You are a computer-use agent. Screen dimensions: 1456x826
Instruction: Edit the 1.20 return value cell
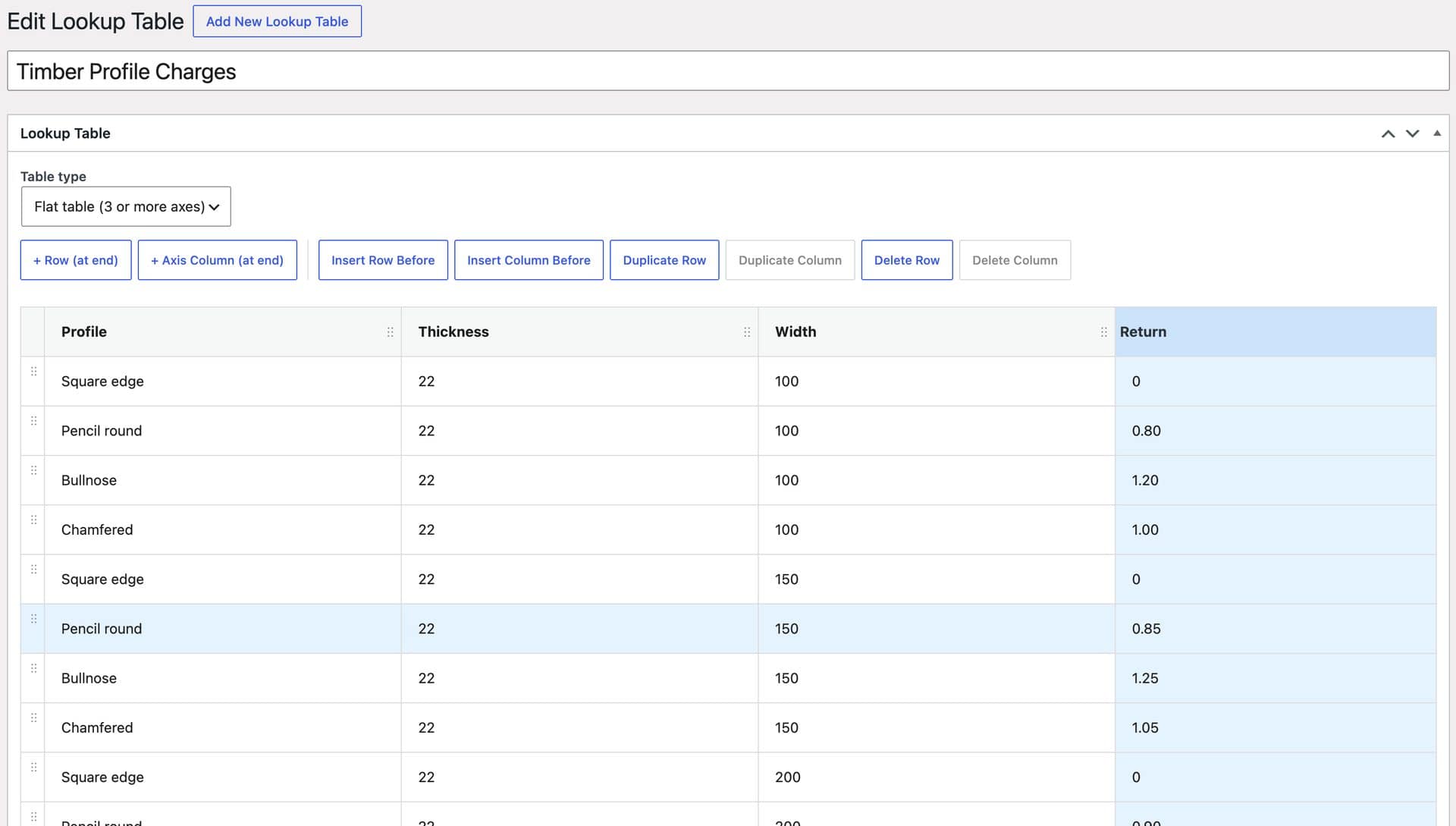tap(1276, 480)
